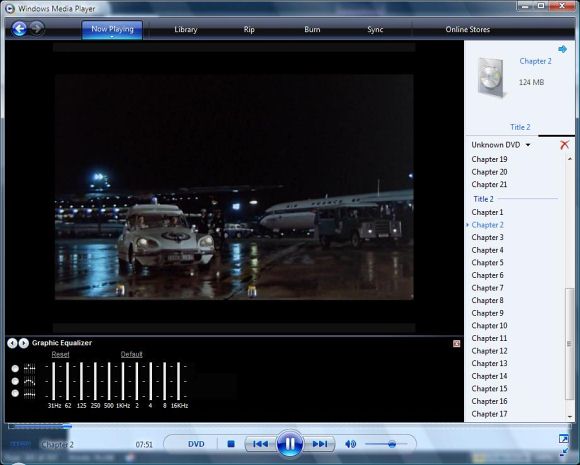Select Chapter 1 under Title 2
This screenshot has height=465, width=580.
point(487,212)
